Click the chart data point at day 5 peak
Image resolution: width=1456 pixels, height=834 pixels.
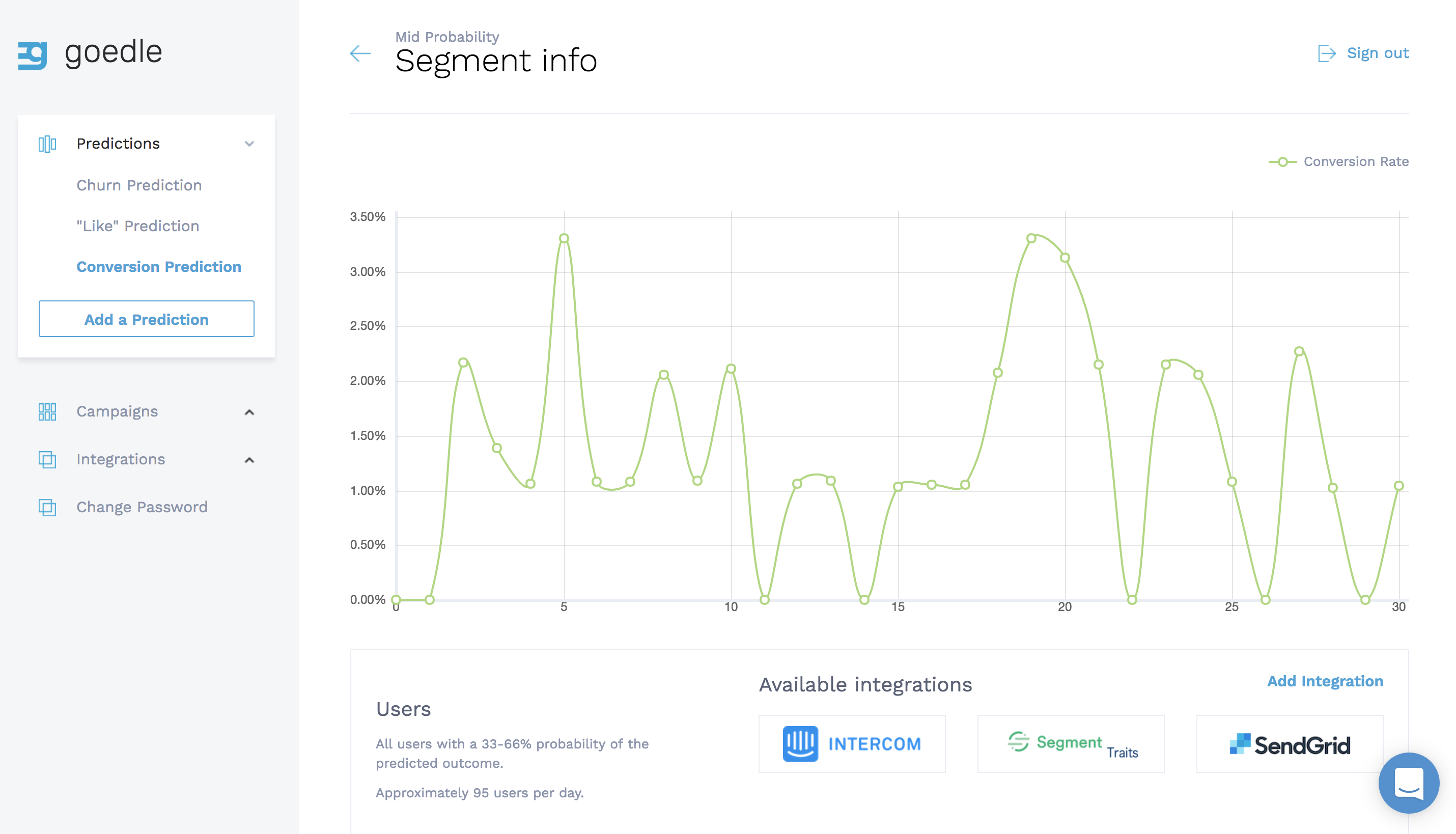[564, 238]
